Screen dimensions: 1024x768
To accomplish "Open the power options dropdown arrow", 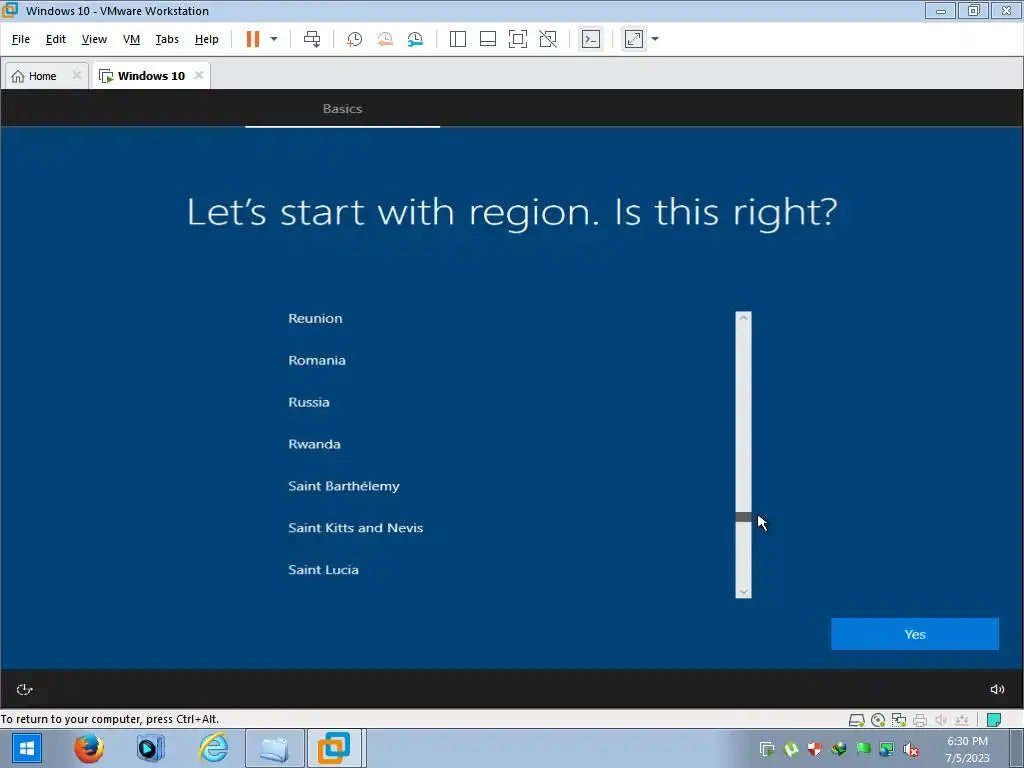I will point(274,39).
